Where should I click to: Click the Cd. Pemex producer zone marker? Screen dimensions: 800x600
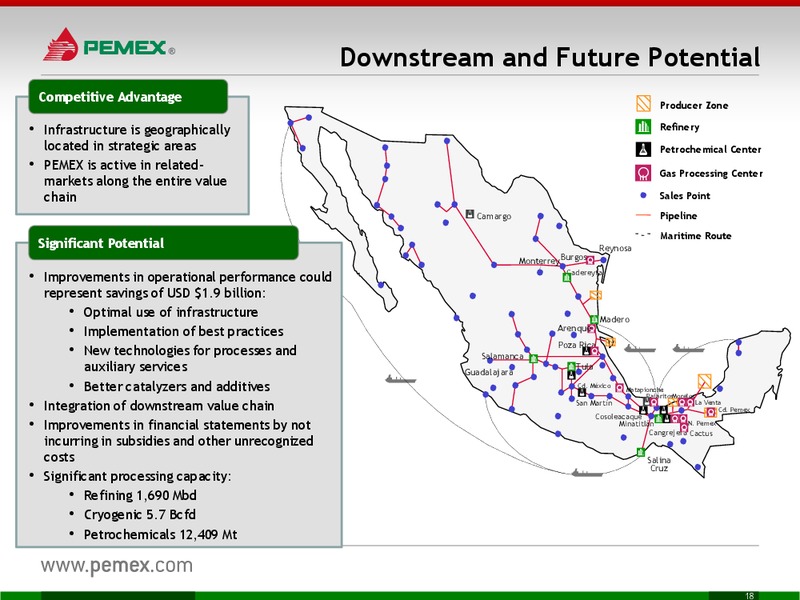click(710, 412)
